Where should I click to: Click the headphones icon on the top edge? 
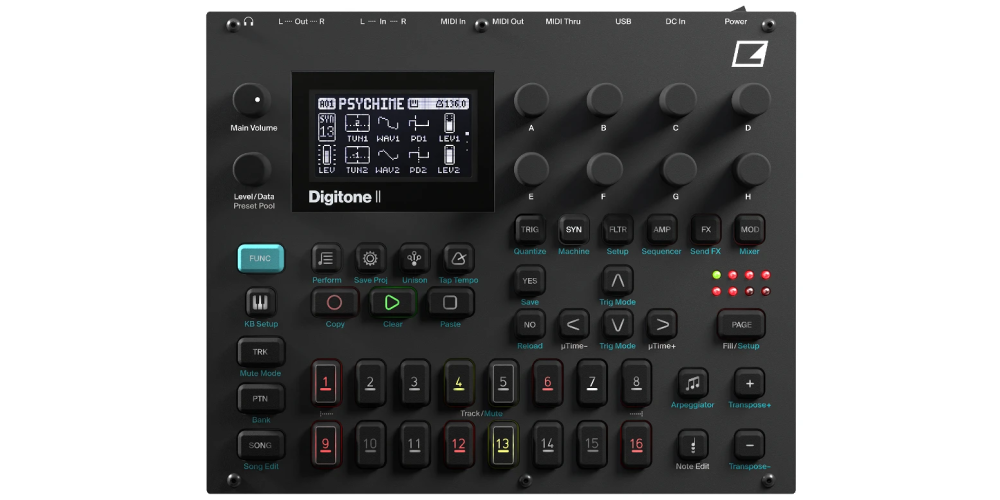(x=249, y=22)
